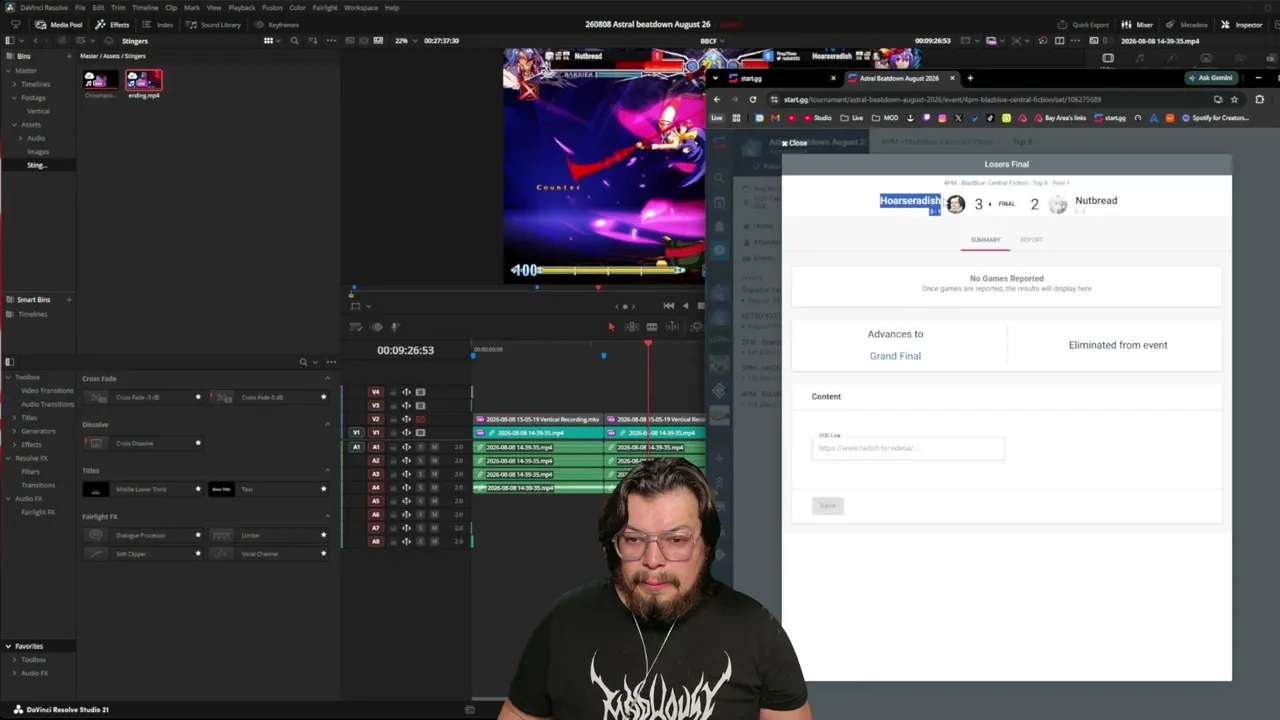Click the Vertical Recording.mkv clip on V2
The width and height of the screenshot is (1280, 720).
pos(539,419)
